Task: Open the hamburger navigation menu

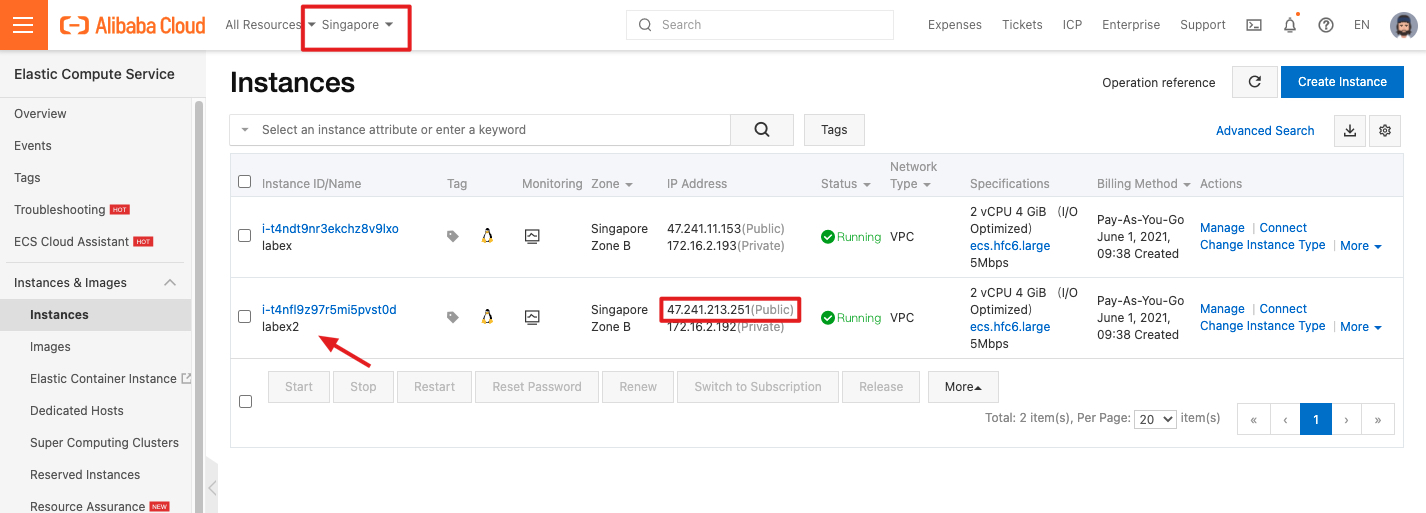Action: [x=23, y=25]
